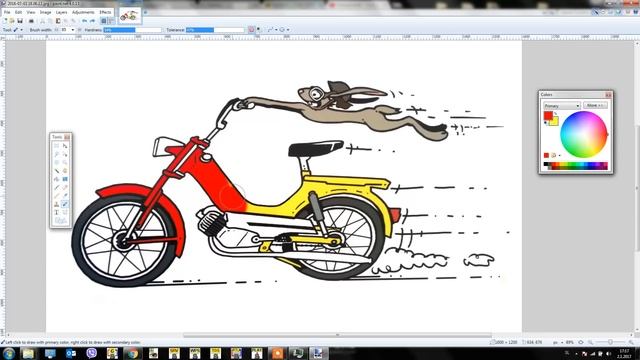Open the File menu
The height and width of the screenshot is (360, 640).
(7, 12)
